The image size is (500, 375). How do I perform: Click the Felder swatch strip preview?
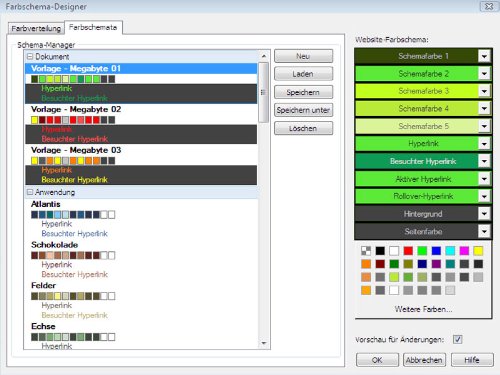[x=73, y=296]
